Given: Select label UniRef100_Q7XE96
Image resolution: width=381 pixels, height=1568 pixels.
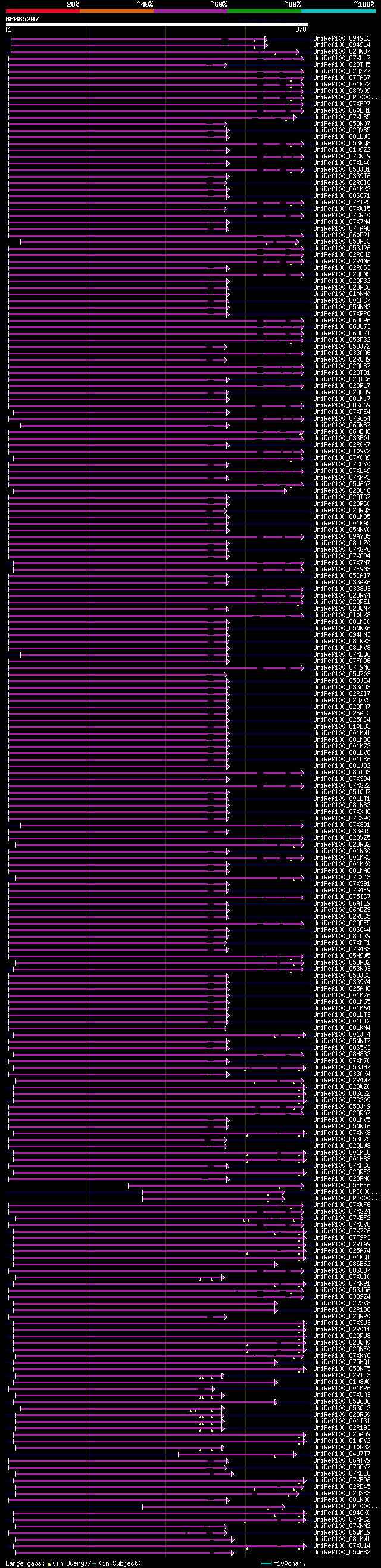Looking at the screenshot, I should click(x=342, y=1480).
